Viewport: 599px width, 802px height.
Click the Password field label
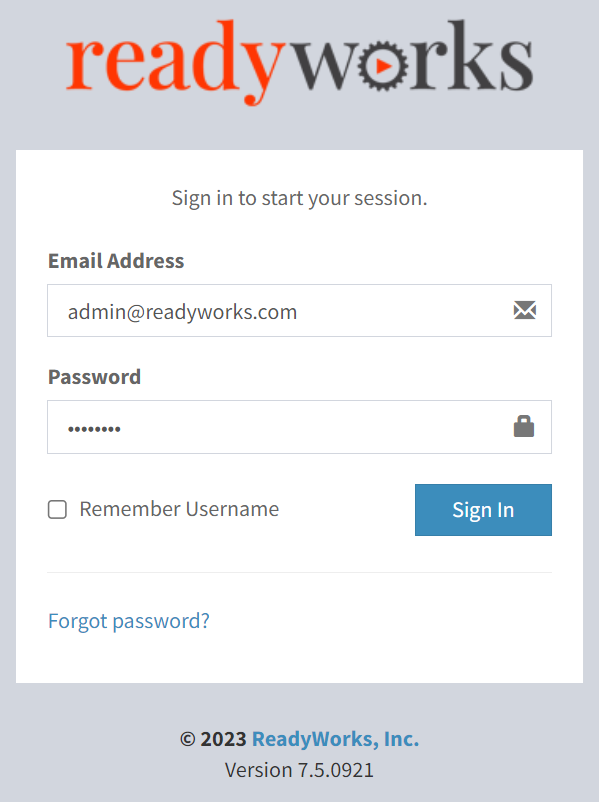[94, 377]
